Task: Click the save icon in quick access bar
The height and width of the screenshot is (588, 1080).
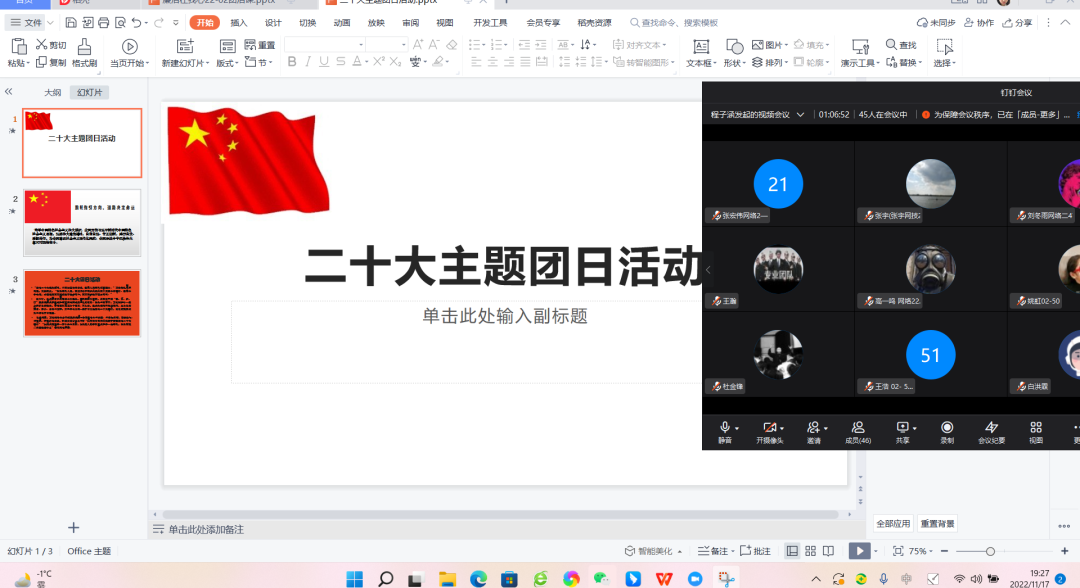Action: pyautogui.click(x=71, y=22)
